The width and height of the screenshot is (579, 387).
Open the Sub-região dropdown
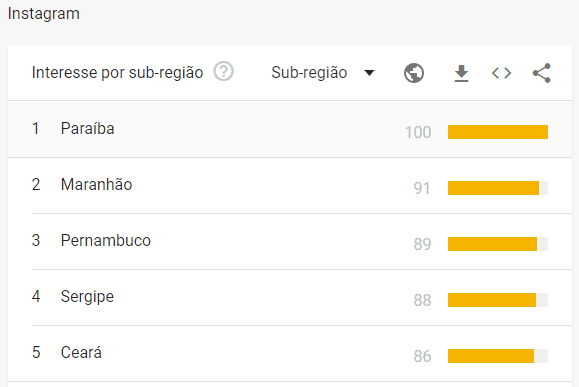click(323, 73)
